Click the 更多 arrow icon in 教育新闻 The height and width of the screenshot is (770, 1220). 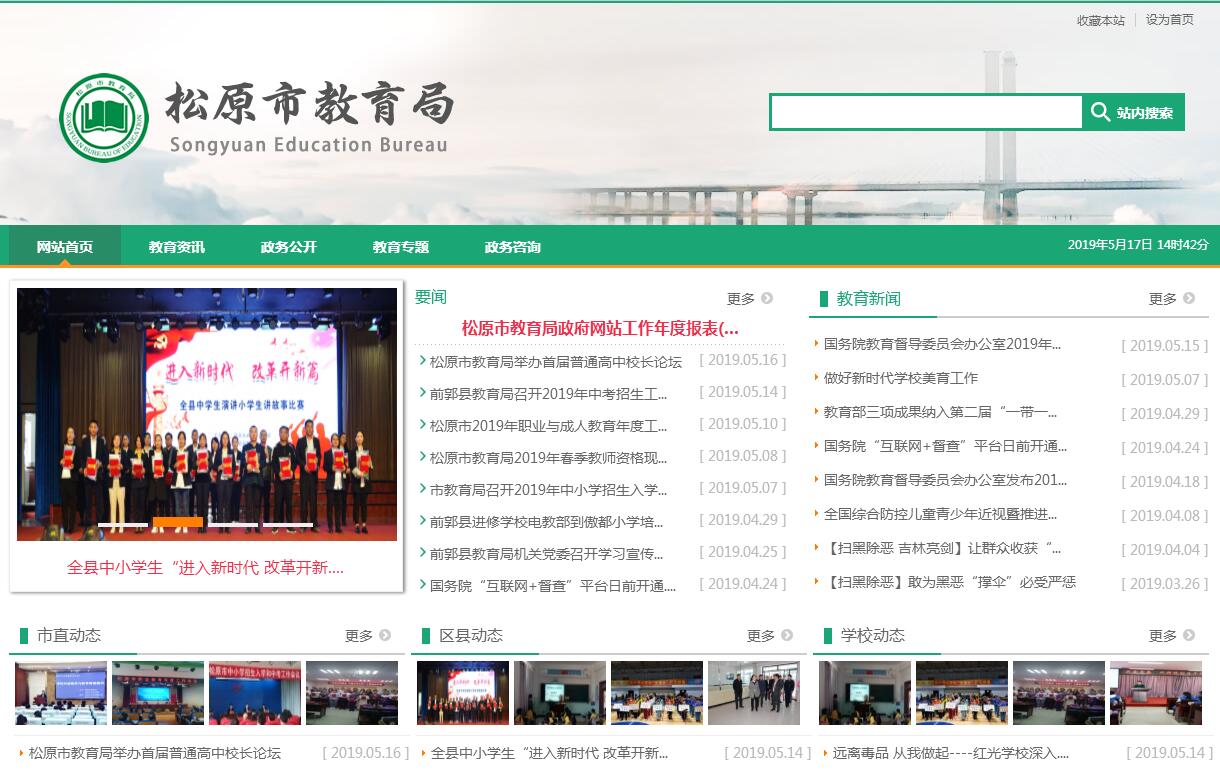(1189, 298)
